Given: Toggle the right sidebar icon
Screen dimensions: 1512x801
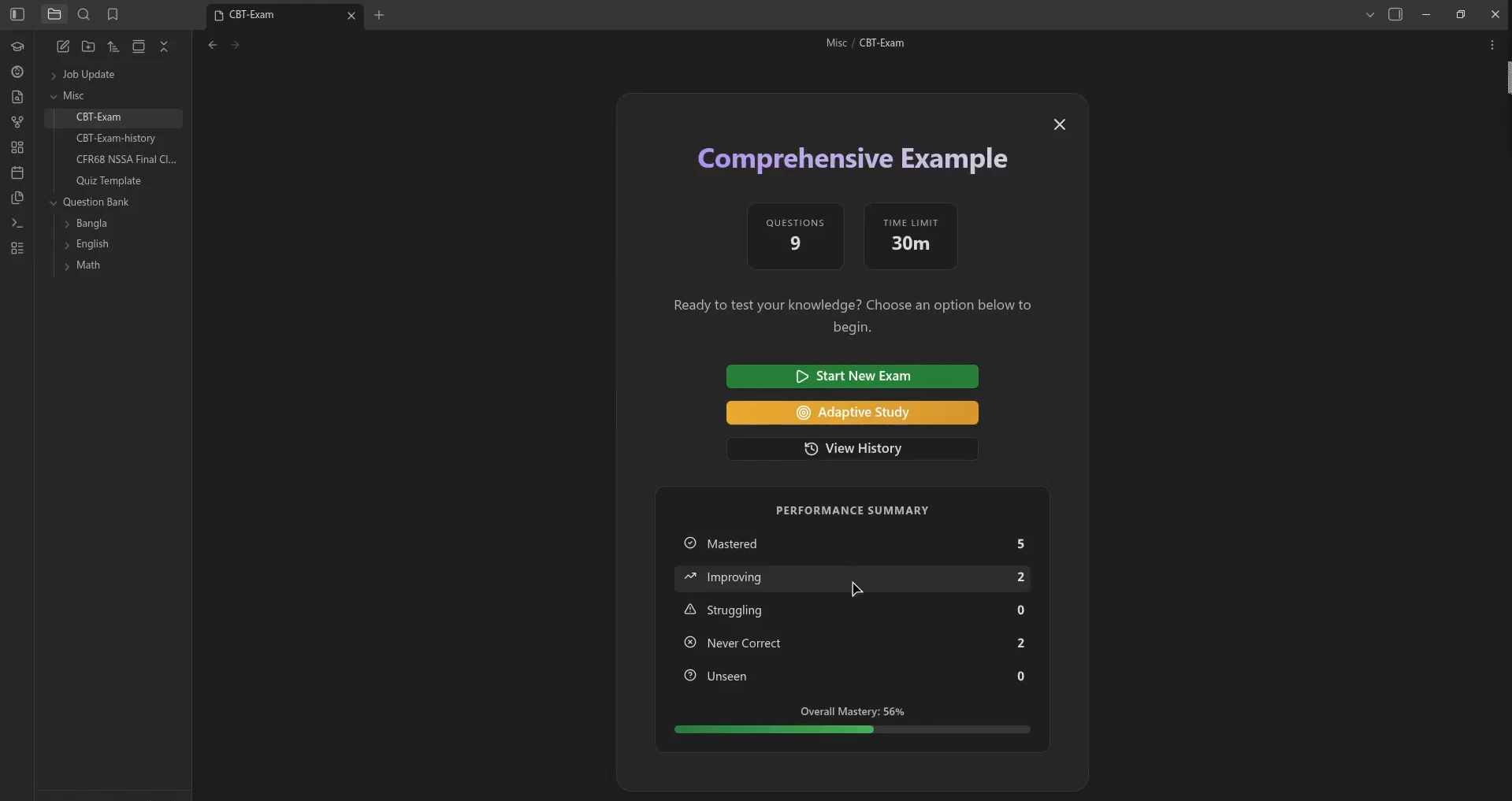Looking at the screenshot, I should (1395, 14).
